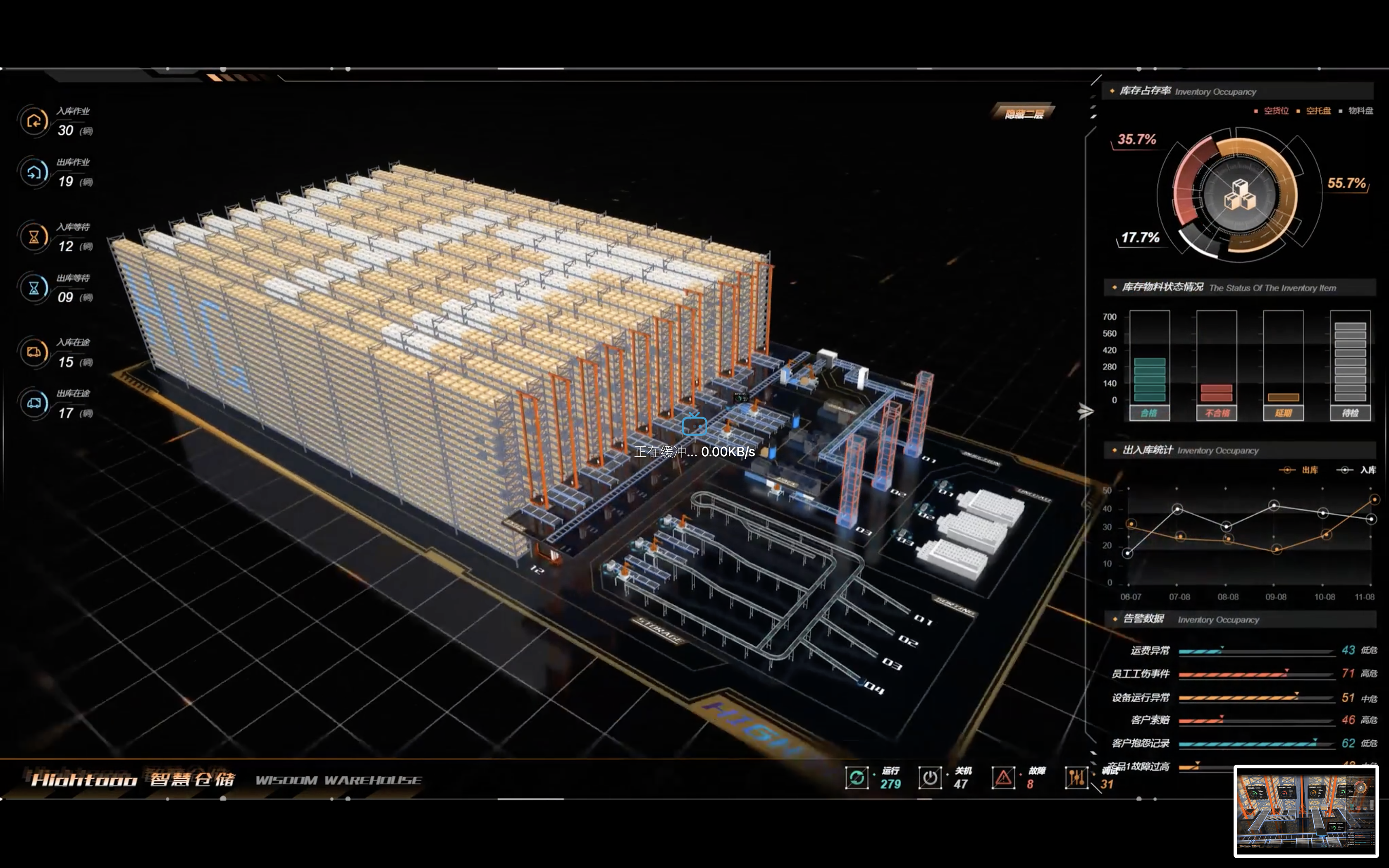This screenshot has width=1389, height=868.
Task: Click the fault (故障) warning triangle icon
Action: click(x=1003, y=778)
